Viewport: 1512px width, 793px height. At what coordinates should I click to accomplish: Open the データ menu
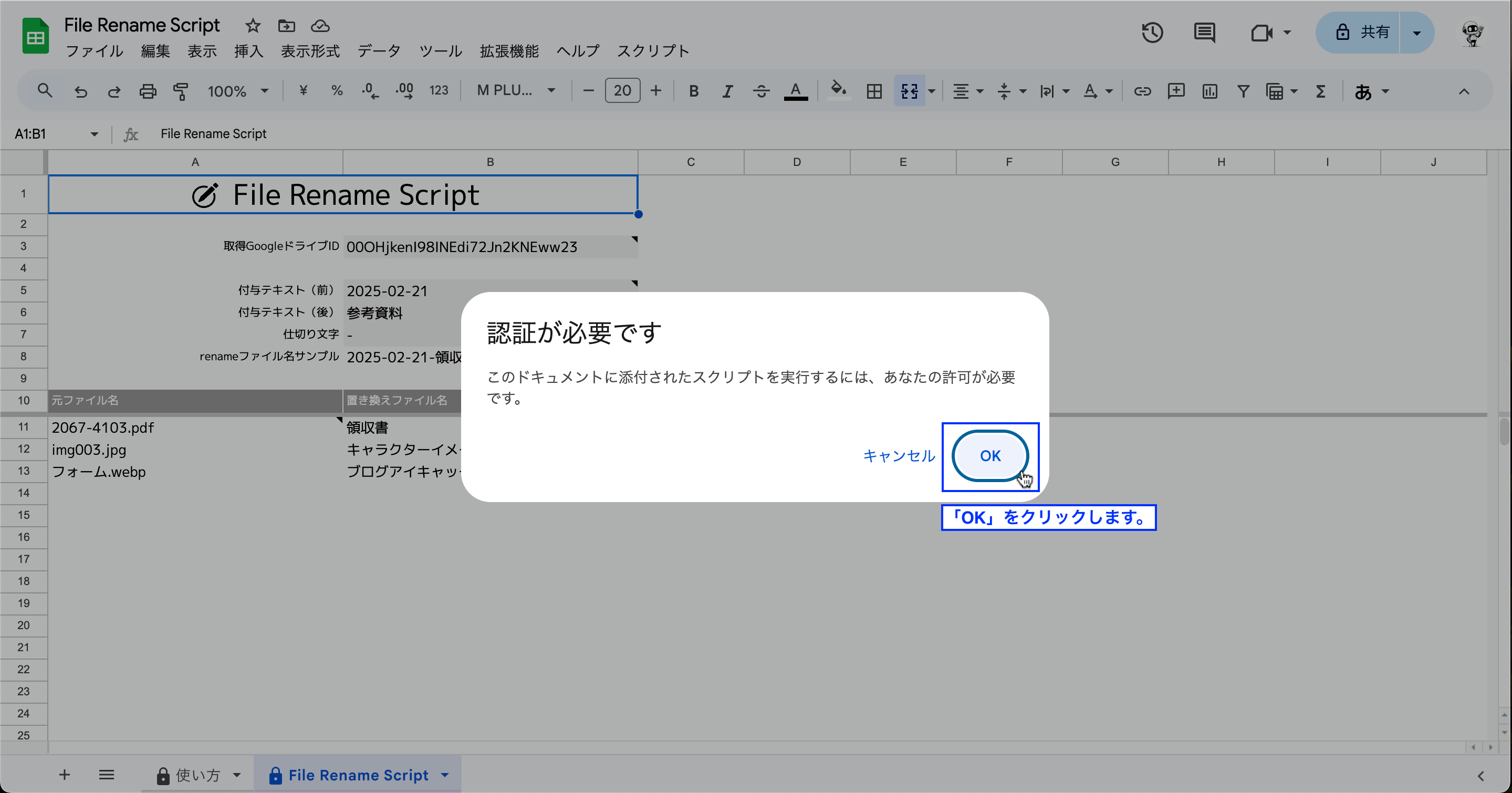(379, 51)
